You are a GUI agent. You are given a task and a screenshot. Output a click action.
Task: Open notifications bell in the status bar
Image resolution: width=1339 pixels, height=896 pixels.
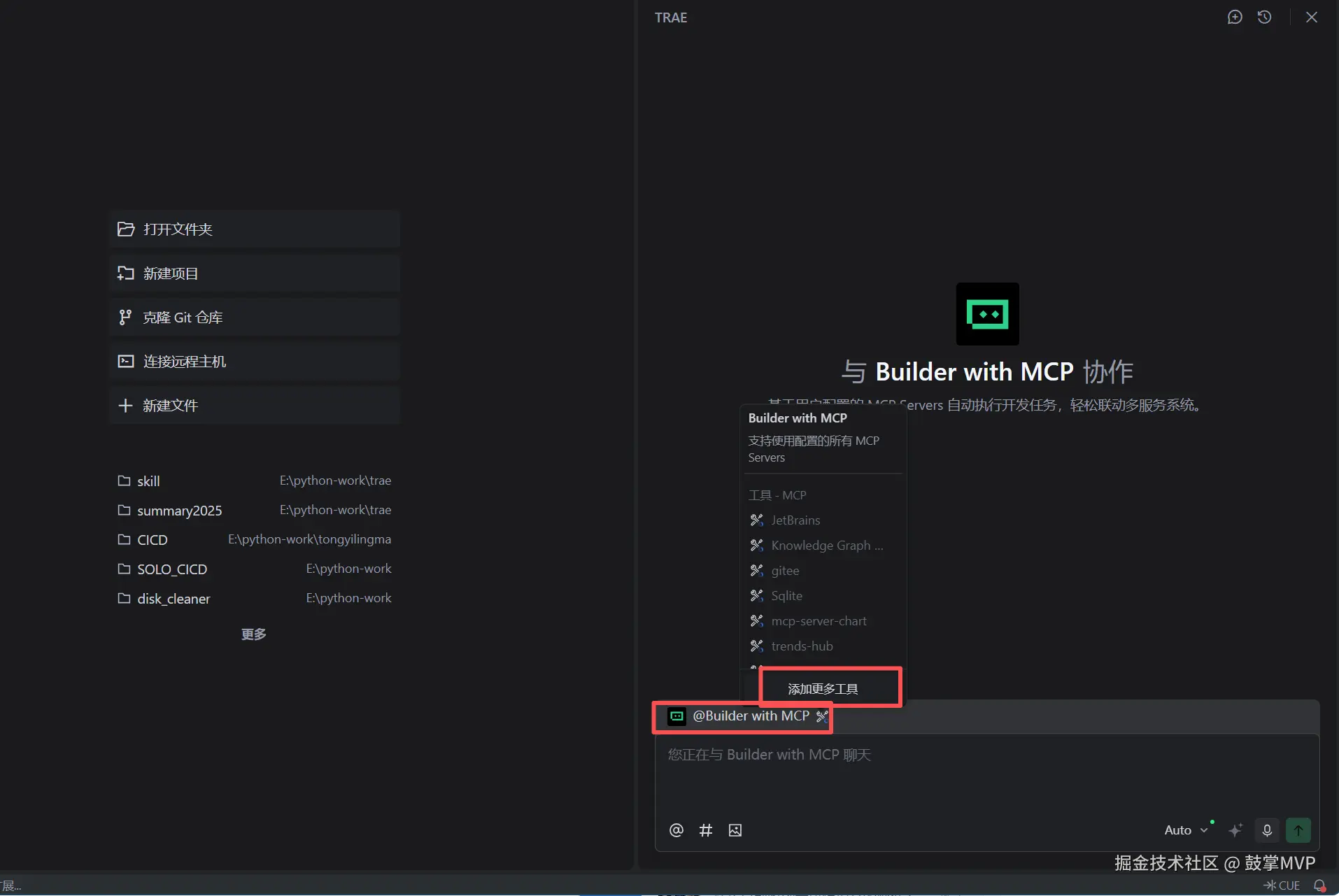(1319, 886)
